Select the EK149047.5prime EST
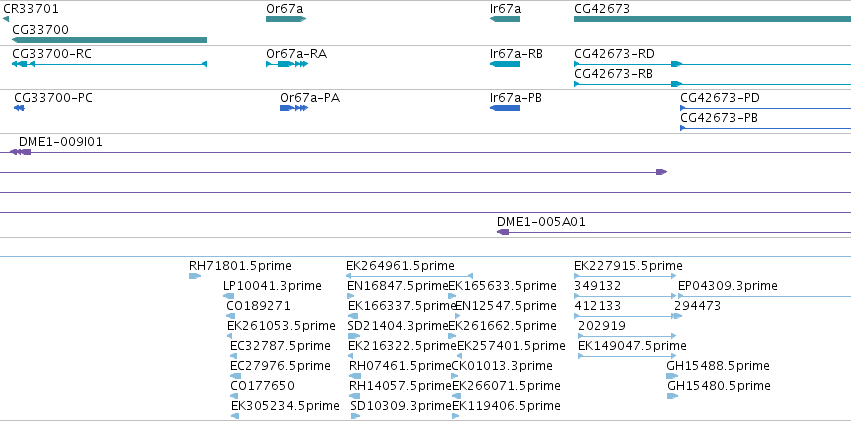The image size is (851, 421). point(629,356)
